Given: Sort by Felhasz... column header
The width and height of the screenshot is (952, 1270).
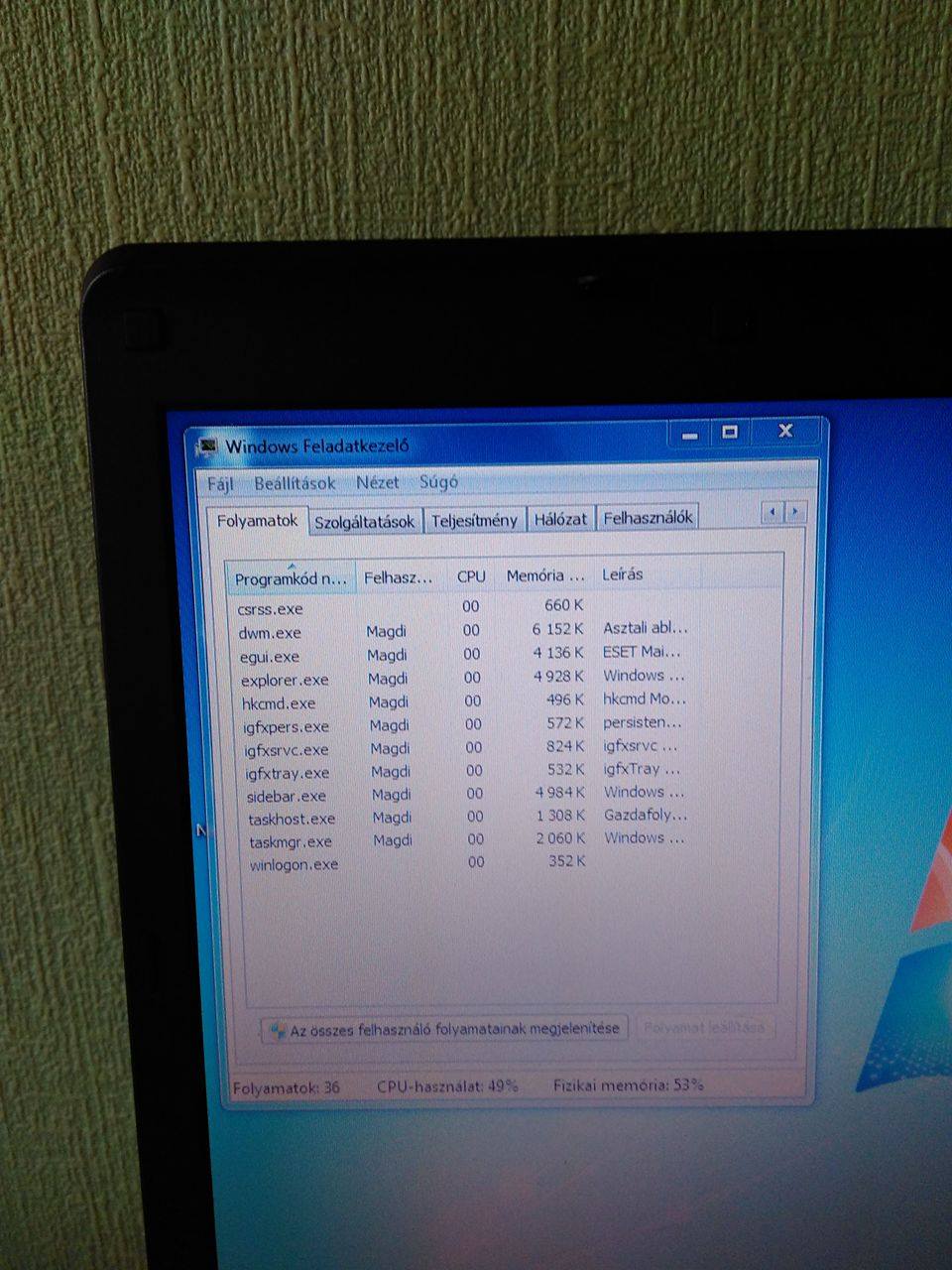Looking at the screenshot, I should [398, 576].
